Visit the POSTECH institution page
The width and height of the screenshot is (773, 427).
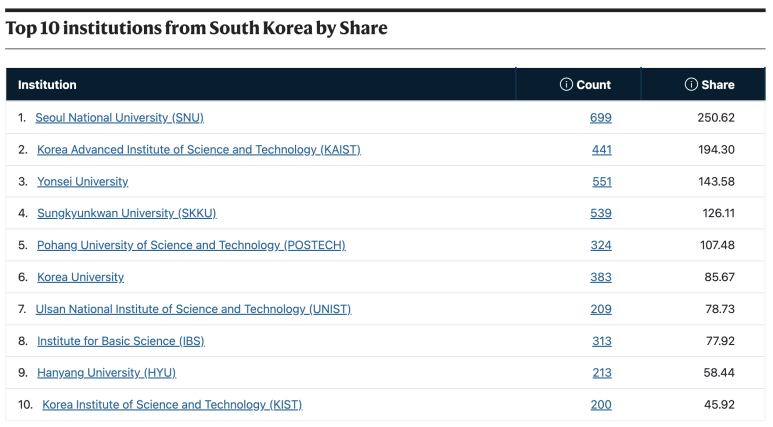[191, 246]
